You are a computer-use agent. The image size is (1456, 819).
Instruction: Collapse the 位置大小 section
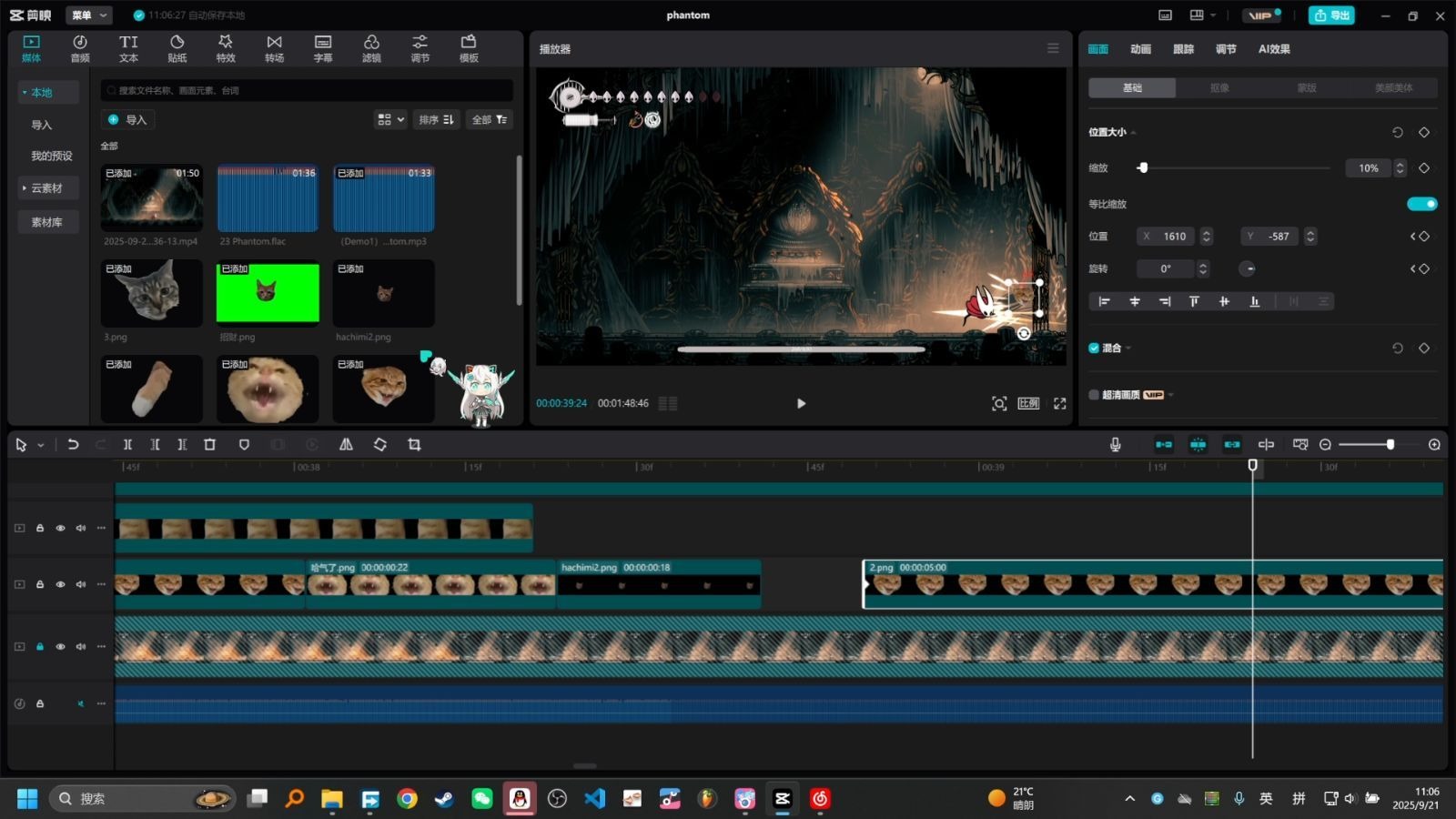tap(1133, 133)
